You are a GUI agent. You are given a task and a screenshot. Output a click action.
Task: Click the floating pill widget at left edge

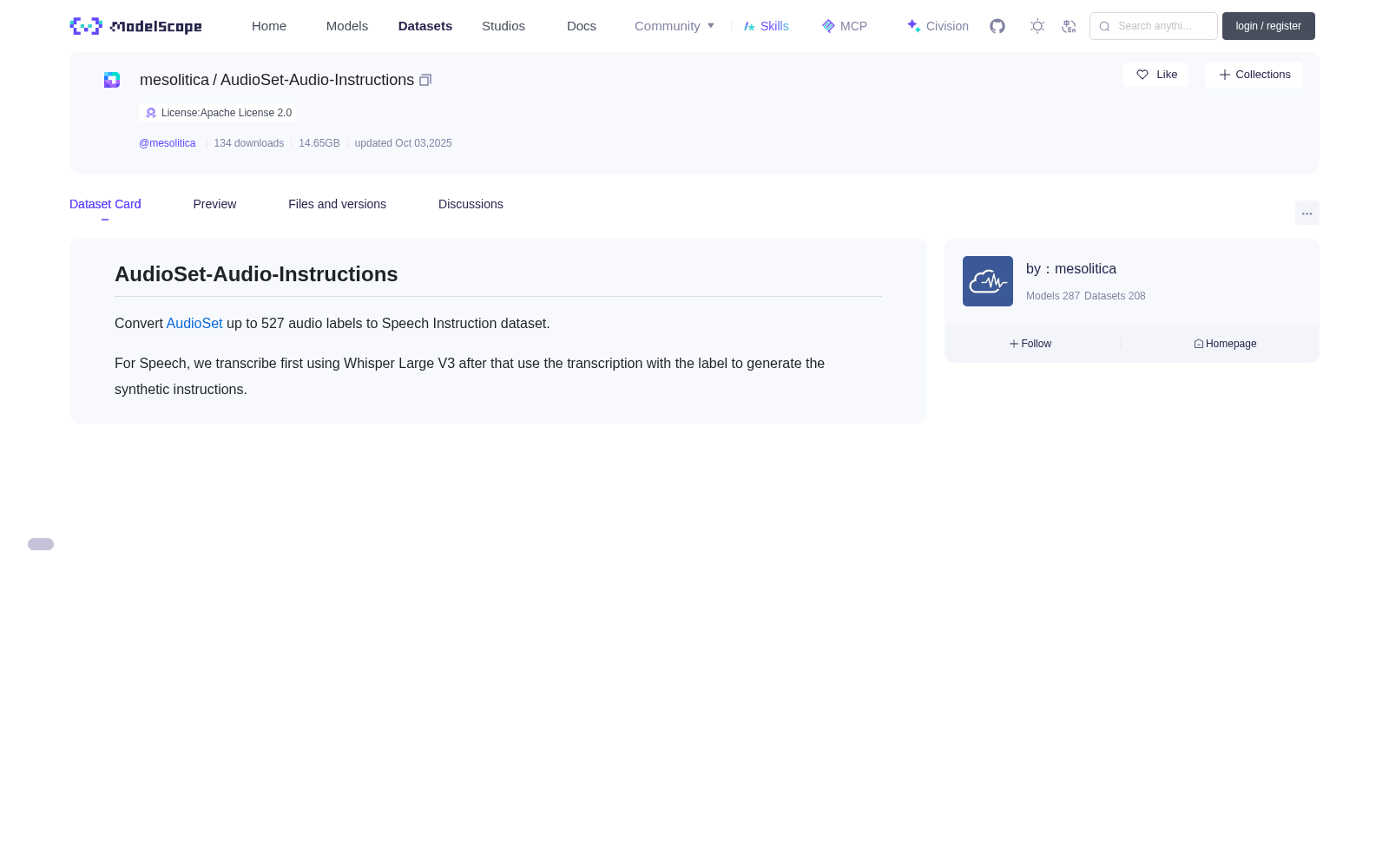click(41, 544)
